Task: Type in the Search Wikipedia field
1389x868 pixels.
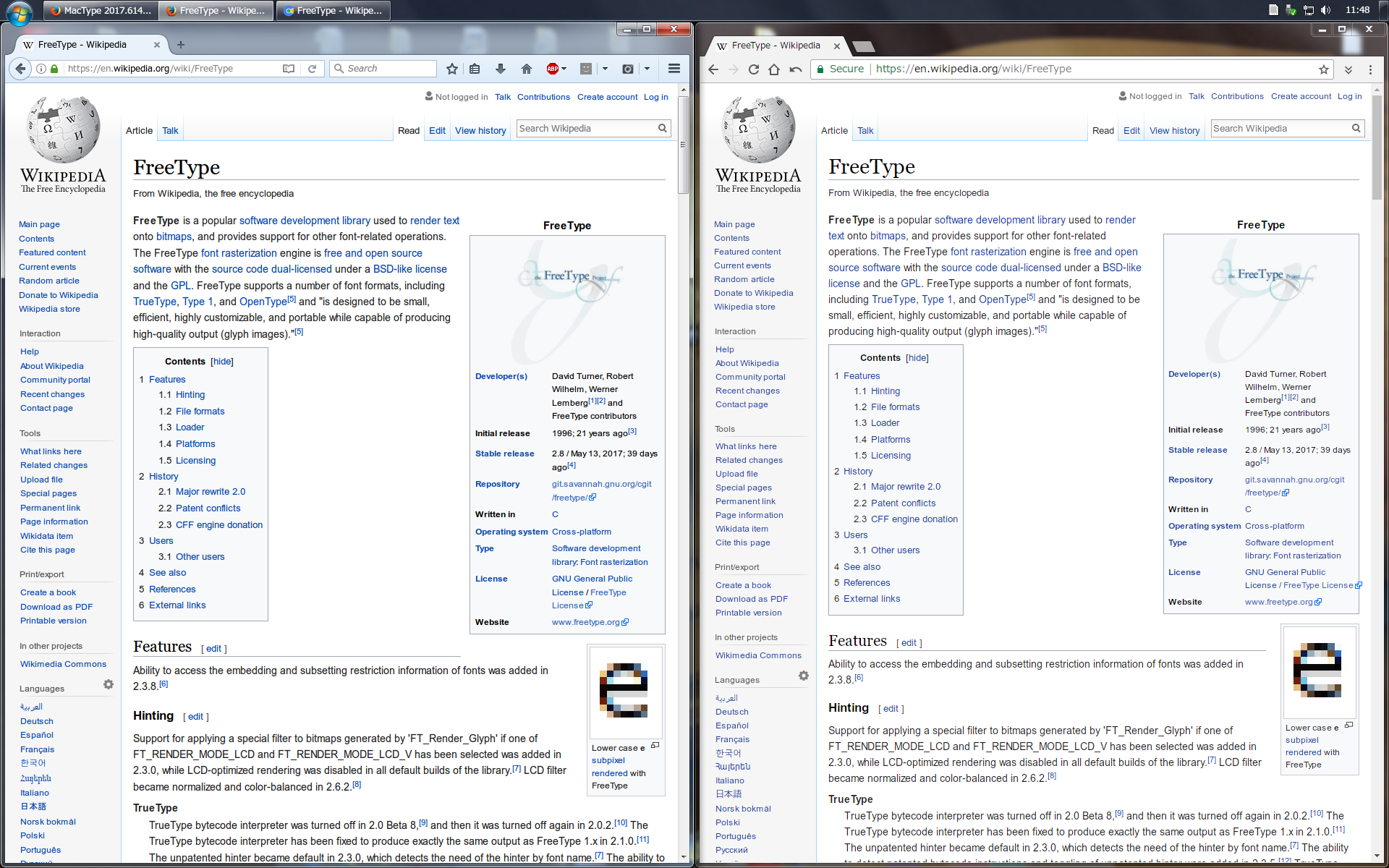Action: (x=586, y=128)
